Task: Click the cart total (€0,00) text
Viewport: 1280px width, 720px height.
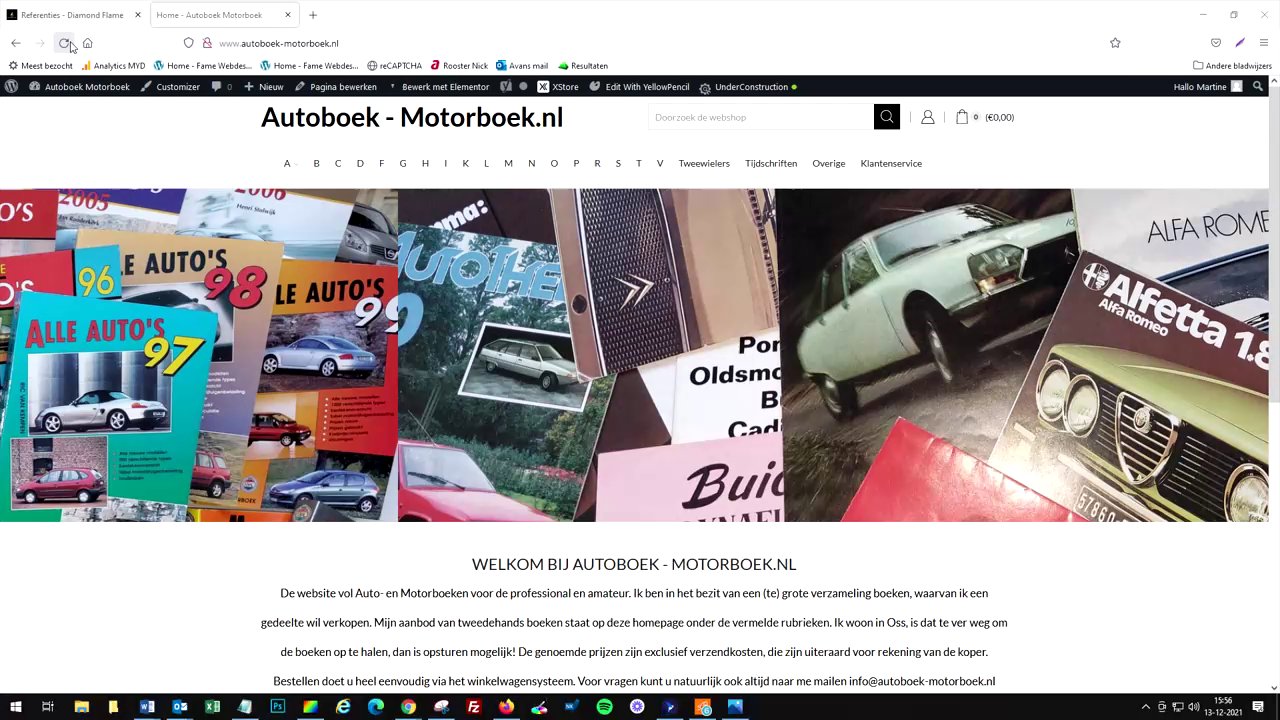Action: 1000,117
